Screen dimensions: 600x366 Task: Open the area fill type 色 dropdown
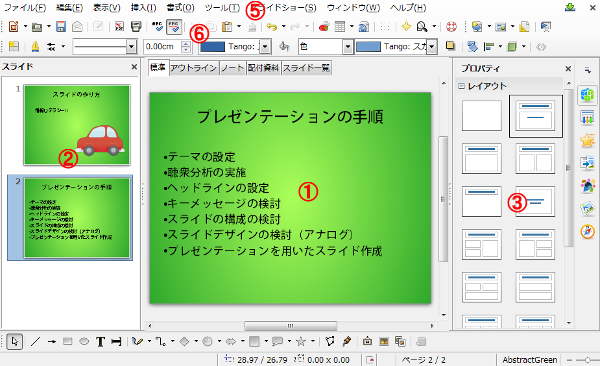(325, 47)
